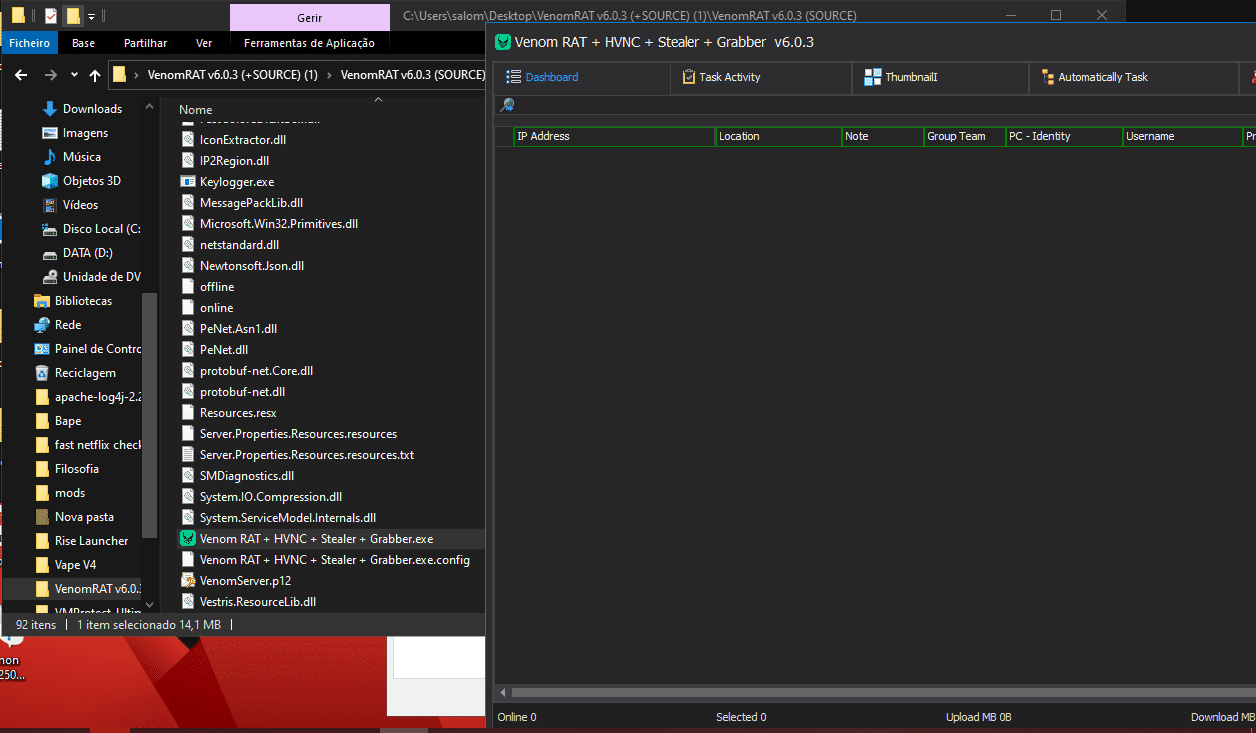The image size is (1256, 733).
Task: Expand chevron before VenomRAT v6.0.3 (+SOURCE) (1)
Action: click(136, 75)
